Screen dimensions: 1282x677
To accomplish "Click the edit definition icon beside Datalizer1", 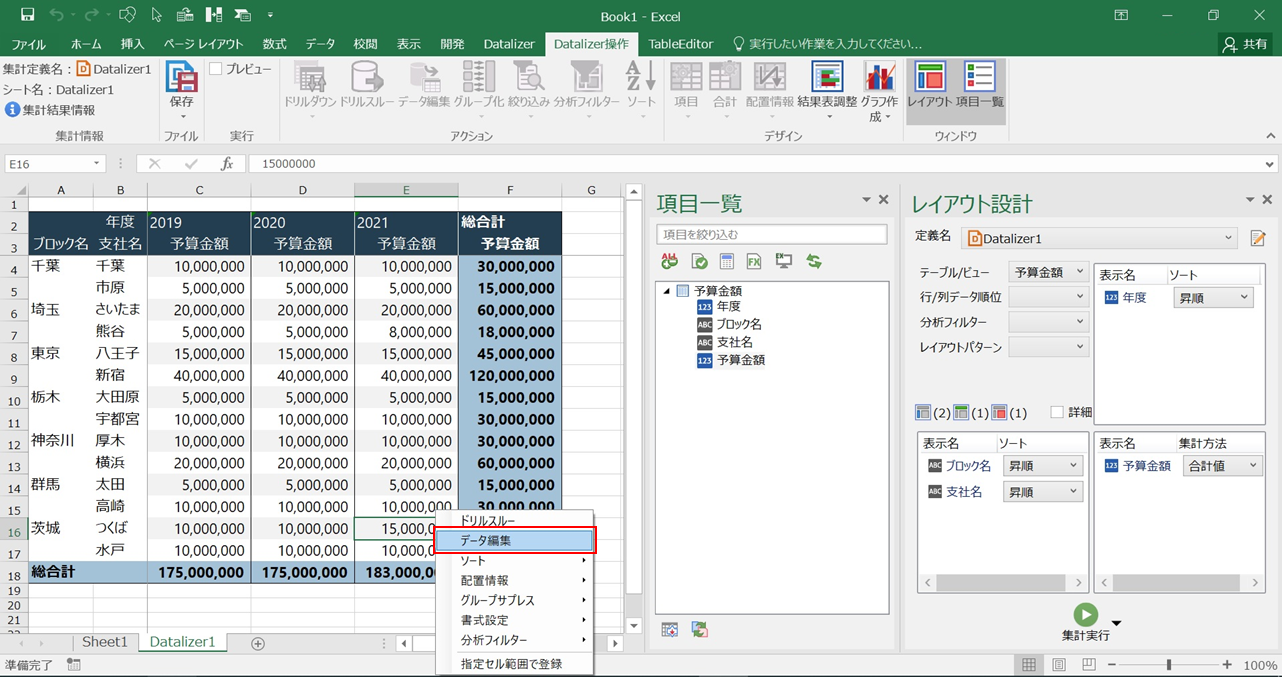I will click(x=1258, y=238).
